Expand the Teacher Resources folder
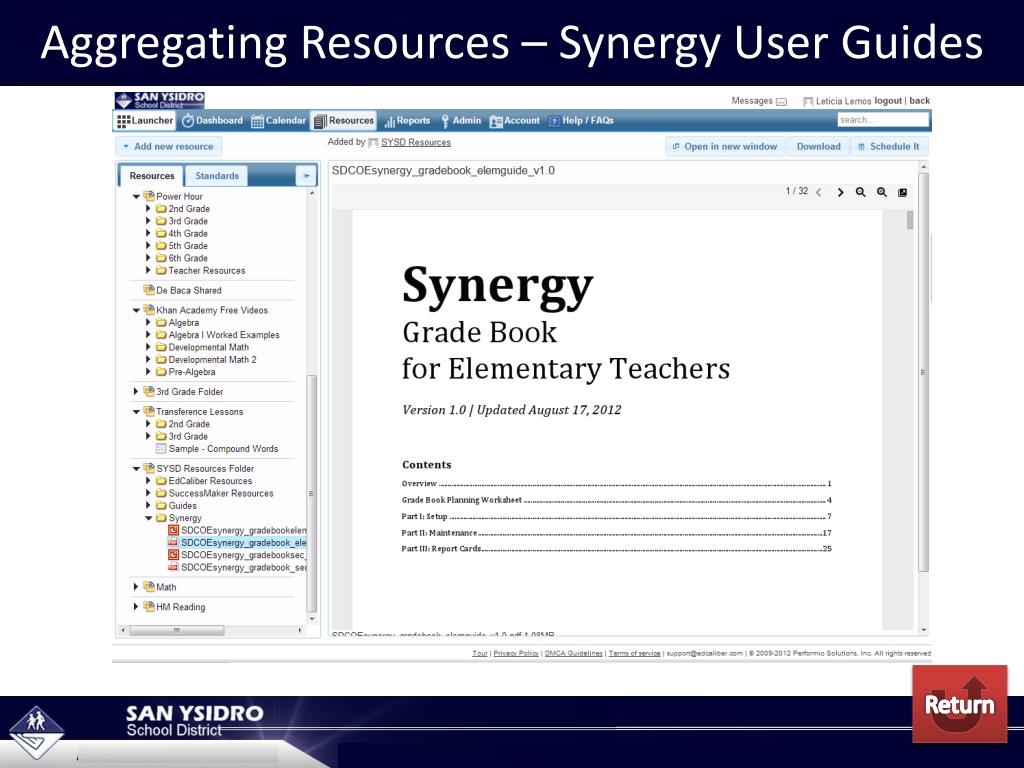Screen dimensions: 1024x768 [148, 270]
